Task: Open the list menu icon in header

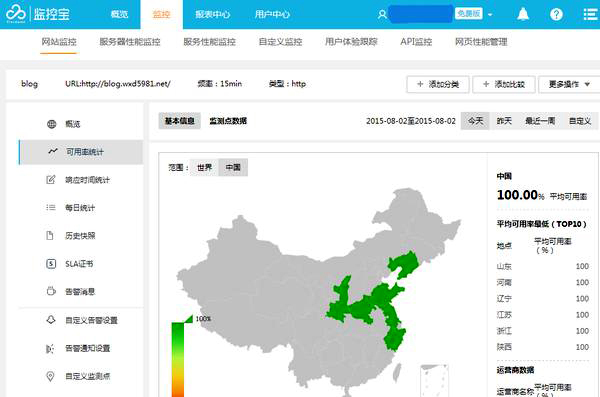Action: tap(590, 15)
